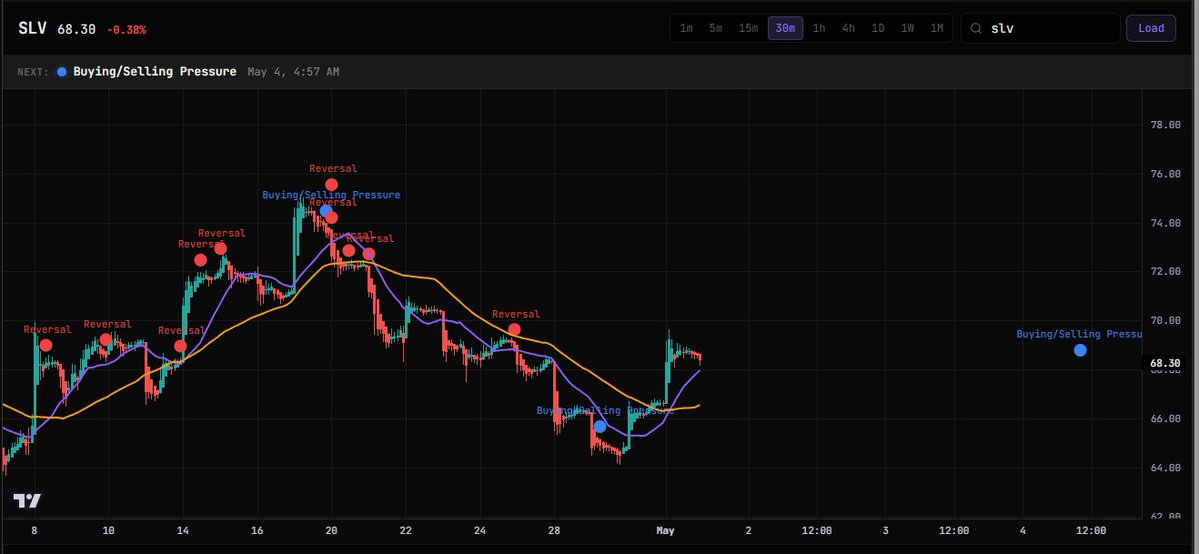
Task: Click the 20 date on time axis
Action: [331, 530]
